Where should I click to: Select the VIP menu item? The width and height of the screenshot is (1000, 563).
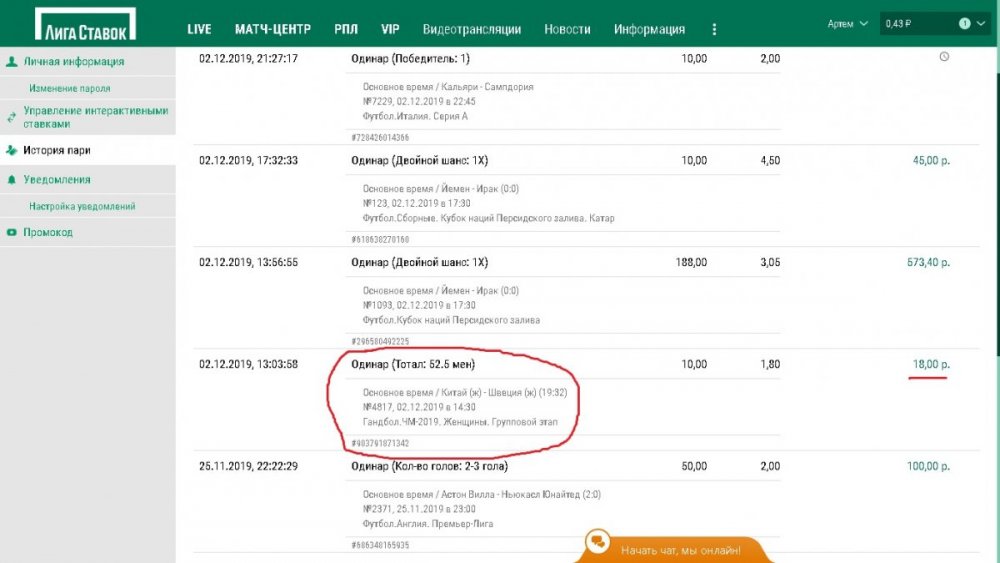pyautogui.click(x=390, y=29)
